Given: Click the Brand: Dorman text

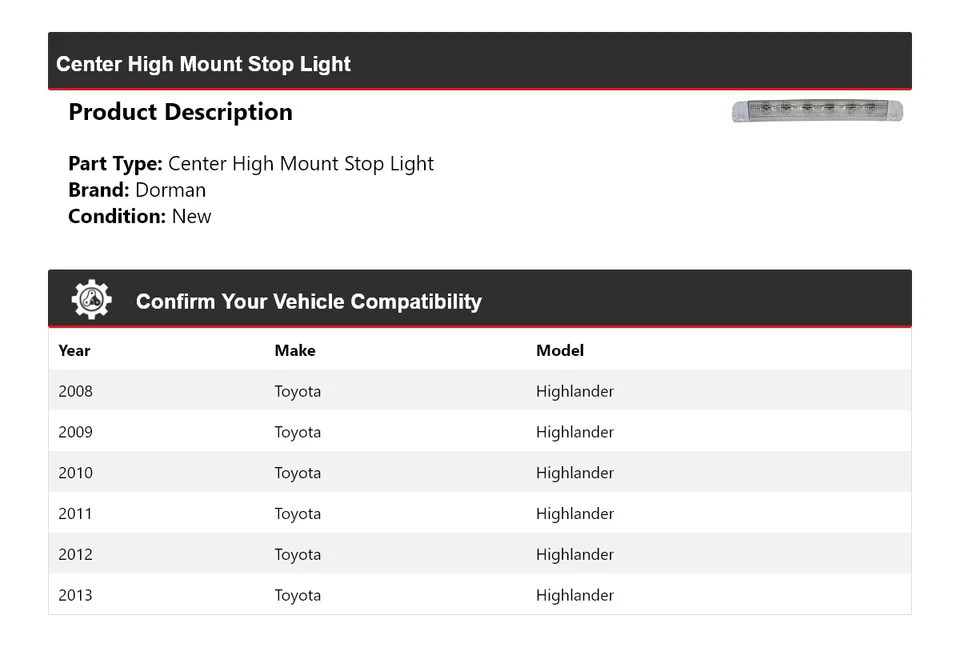Looking at the screenshot, I should click(137, 190).
